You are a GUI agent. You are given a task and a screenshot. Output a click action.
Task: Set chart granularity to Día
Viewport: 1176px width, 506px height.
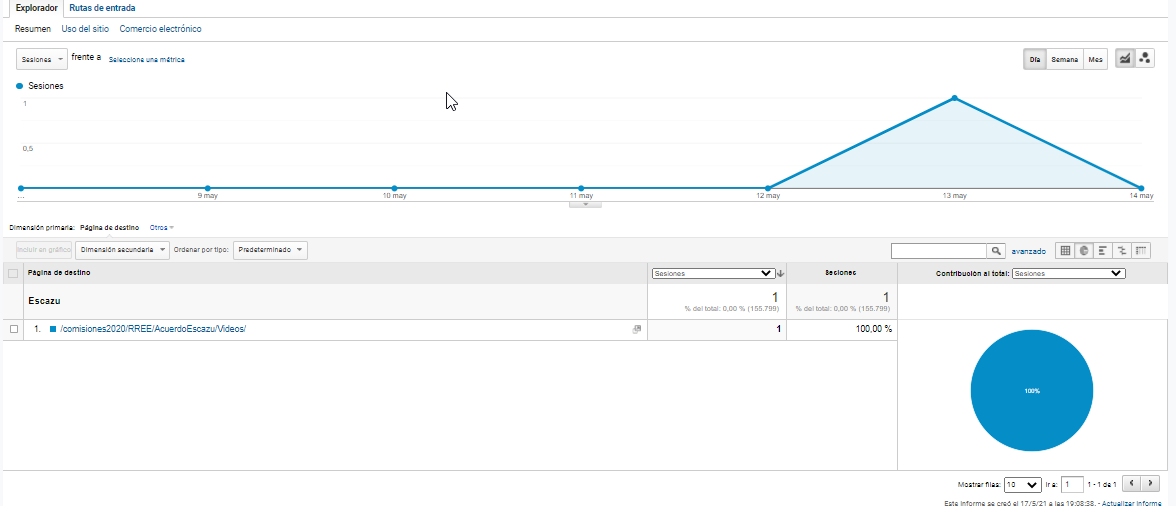click(x=1035, y=59)
